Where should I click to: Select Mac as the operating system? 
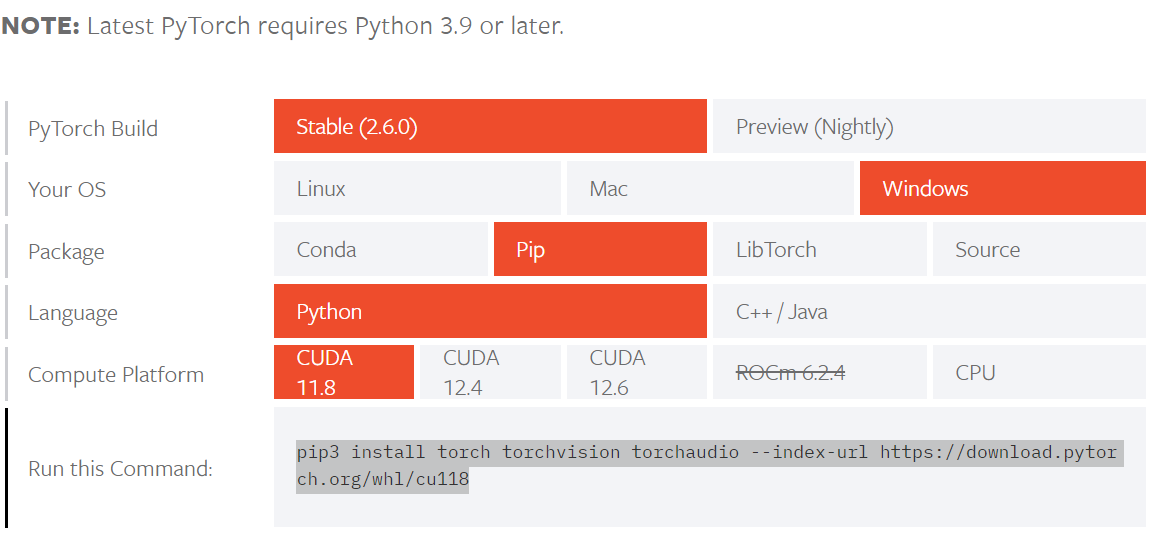point(710,189)
